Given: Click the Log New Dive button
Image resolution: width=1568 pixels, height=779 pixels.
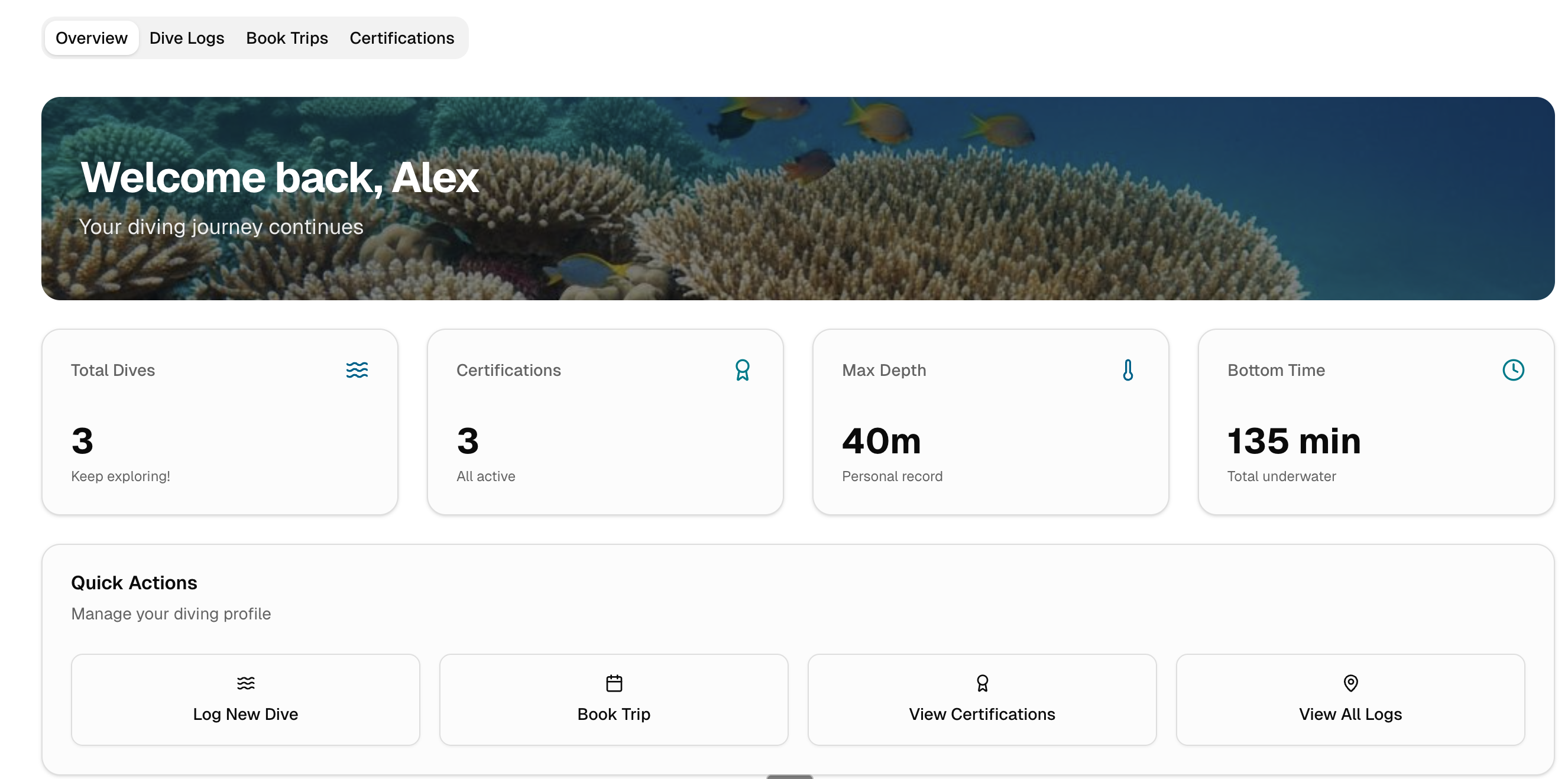Looking at the screenshot, I should pos(245,699).
